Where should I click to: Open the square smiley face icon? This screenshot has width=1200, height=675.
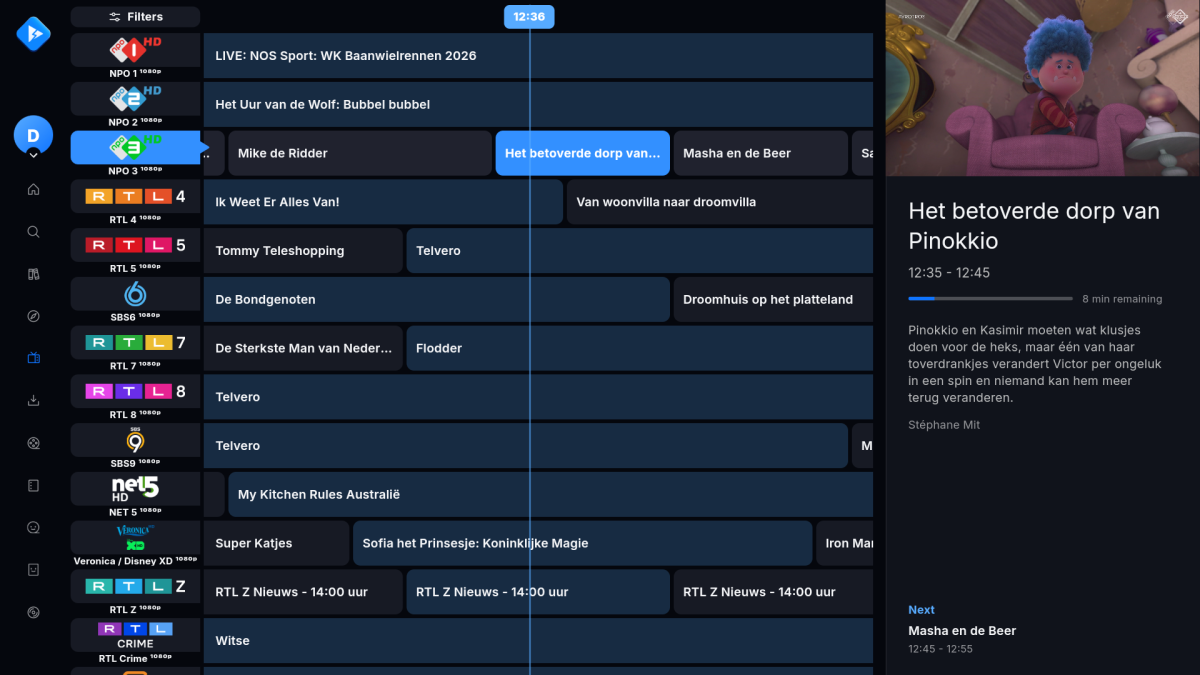pyautogui.click(x=33, y=569)
